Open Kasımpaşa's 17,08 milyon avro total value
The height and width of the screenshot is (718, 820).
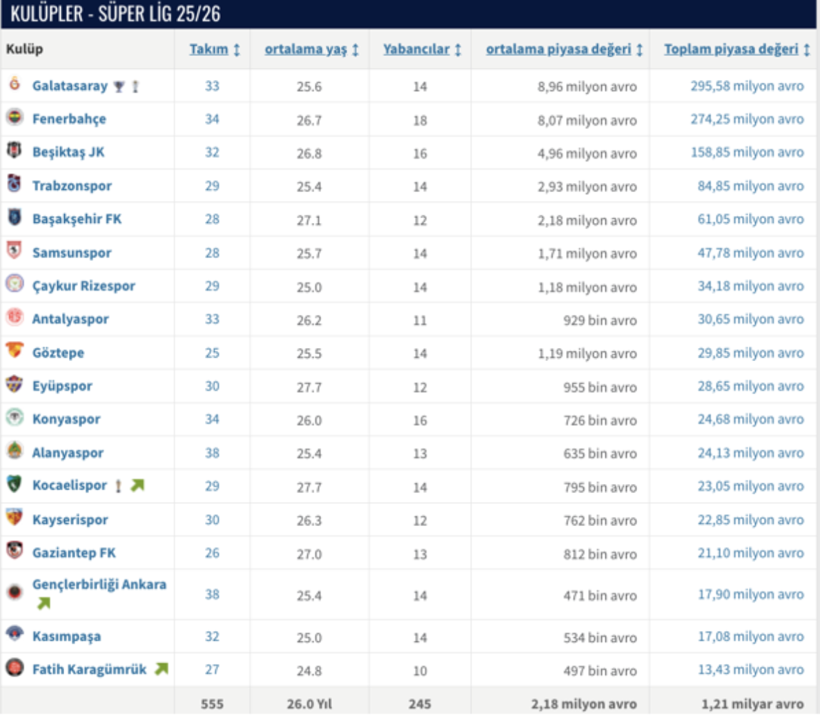750,636
